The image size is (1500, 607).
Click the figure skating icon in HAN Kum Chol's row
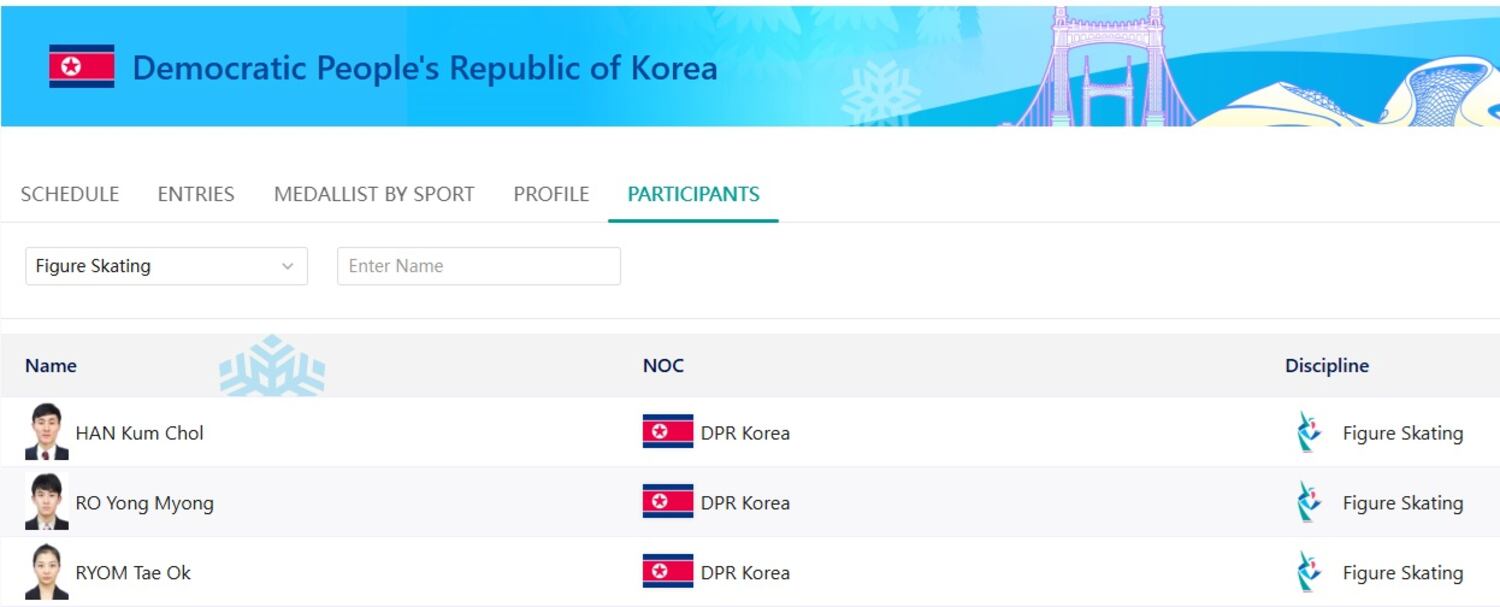(x=1306, y=432)
